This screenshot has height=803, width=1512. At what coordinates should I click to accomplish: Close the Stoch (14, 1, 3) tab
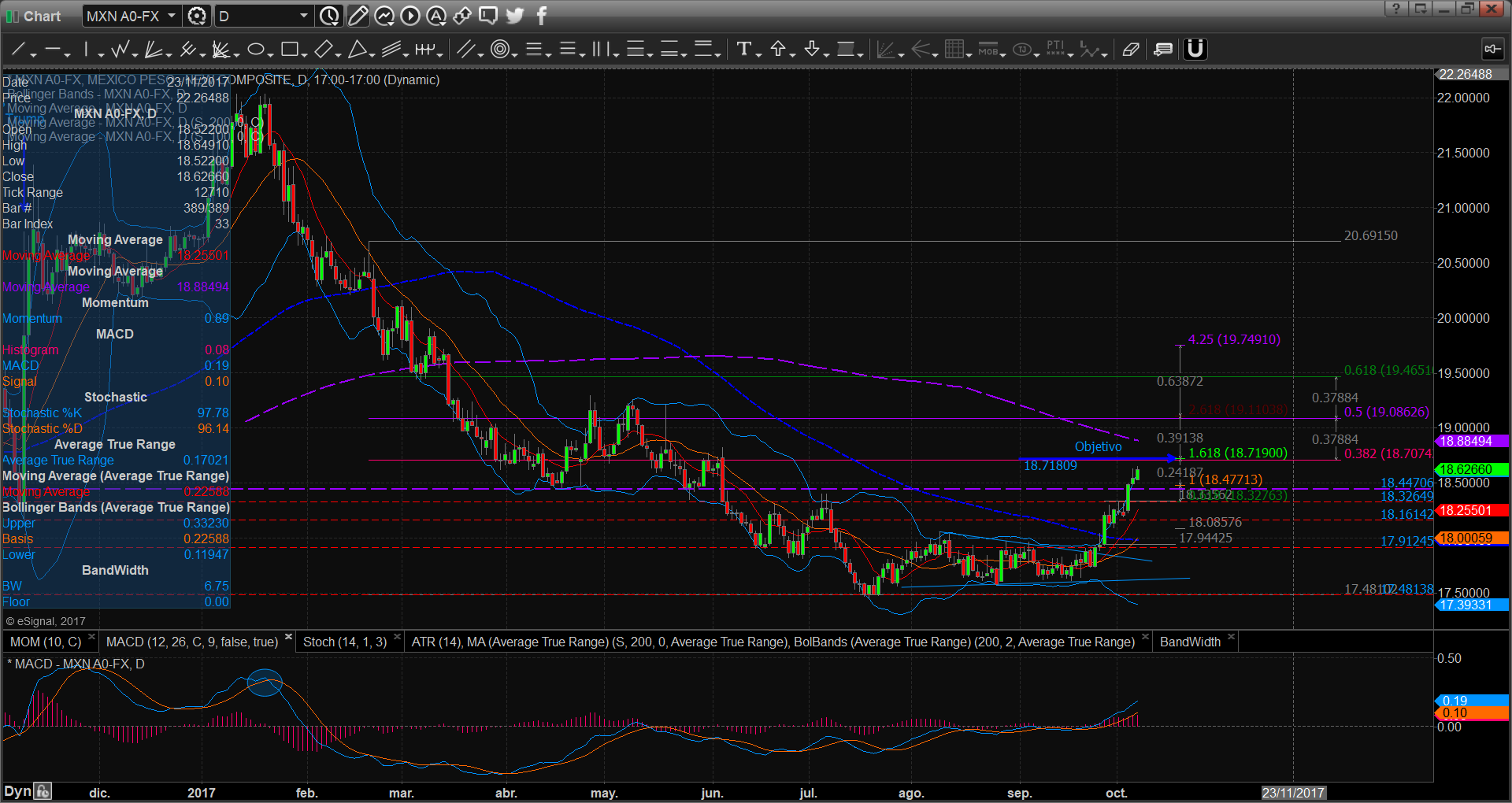397,637
